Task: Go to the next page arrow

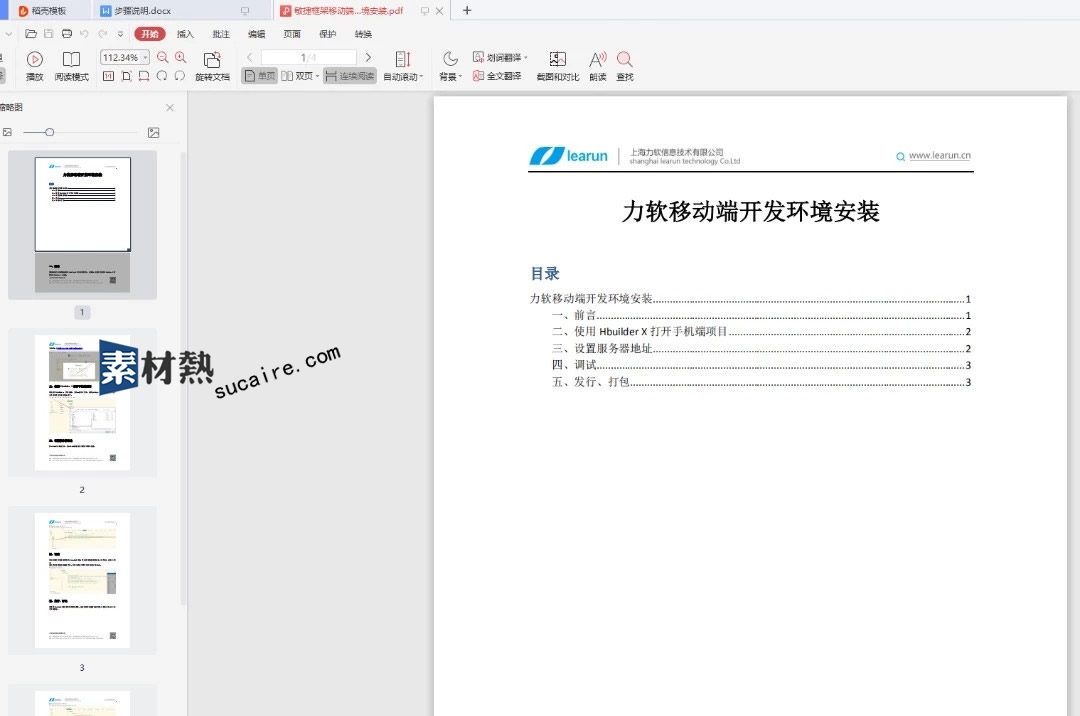Action: coord(368,57)
